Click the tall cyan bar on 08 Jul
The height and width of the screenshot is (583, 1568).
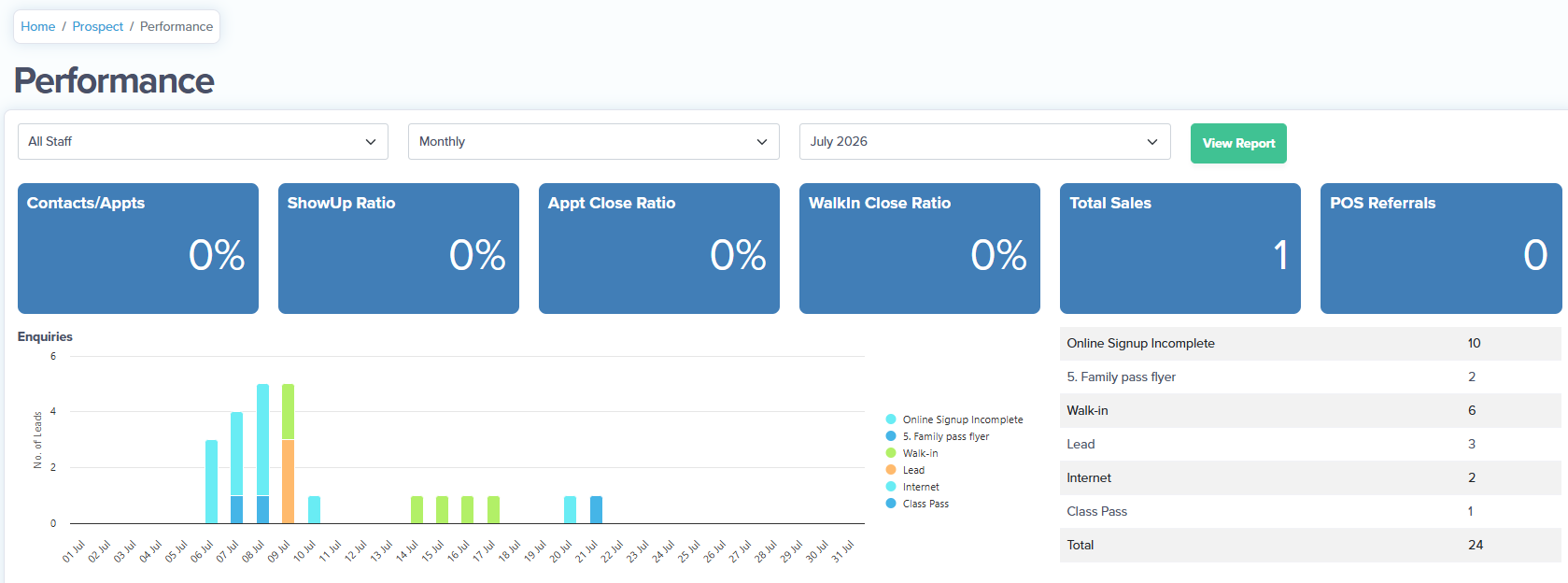click(x=262, y=439)
